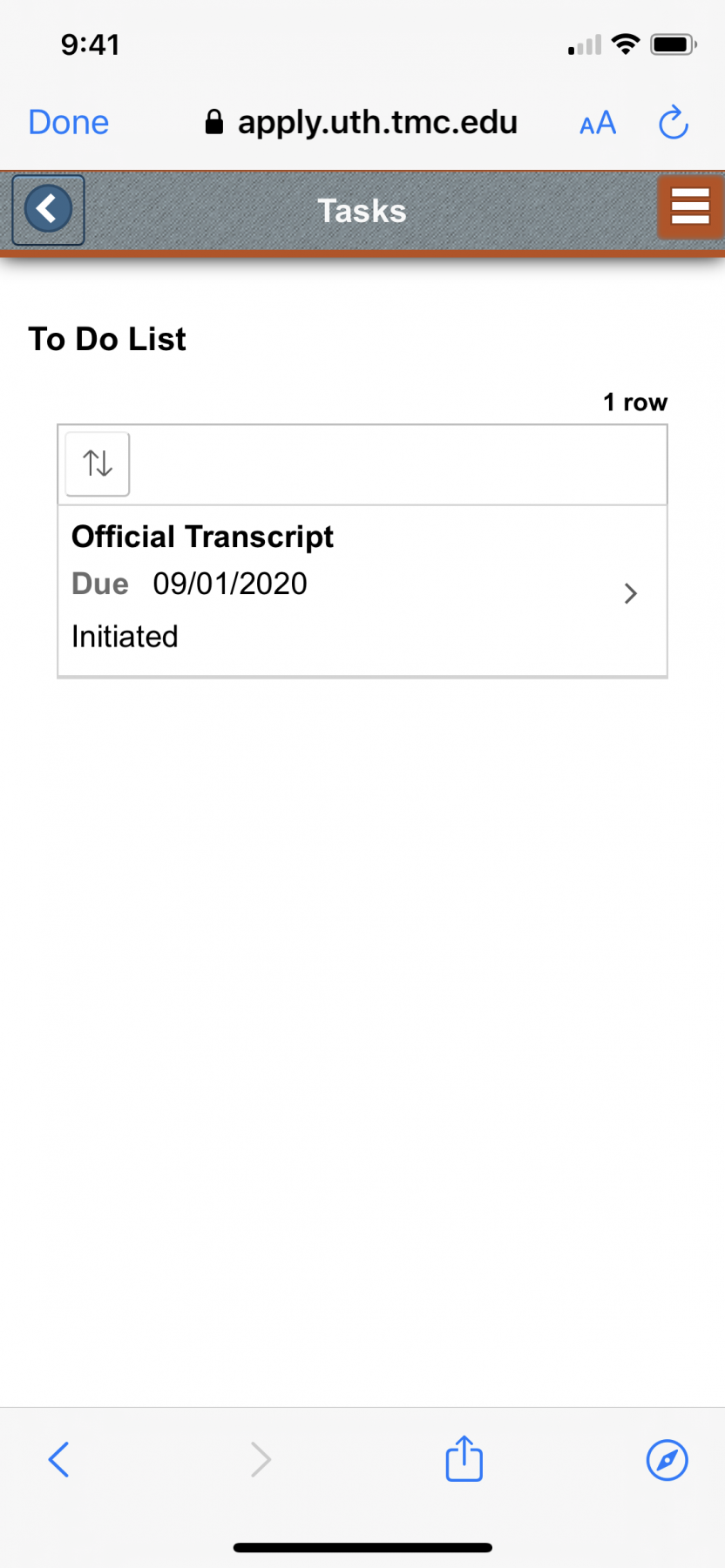Open the share sheet icon
The height and width of the screenshot is (1568, 725).
coord(464,1457)
